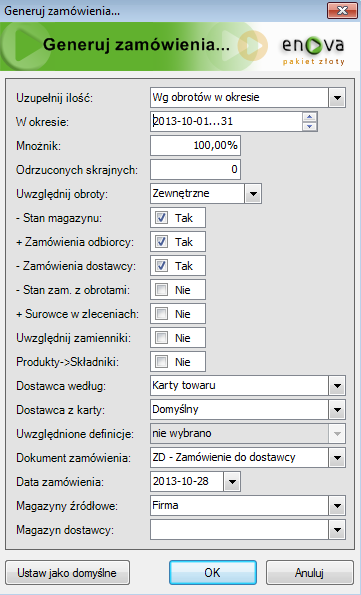
Task: Toggle the Zamówienia odbiorcy checkbox
Action: coord(161,242)
